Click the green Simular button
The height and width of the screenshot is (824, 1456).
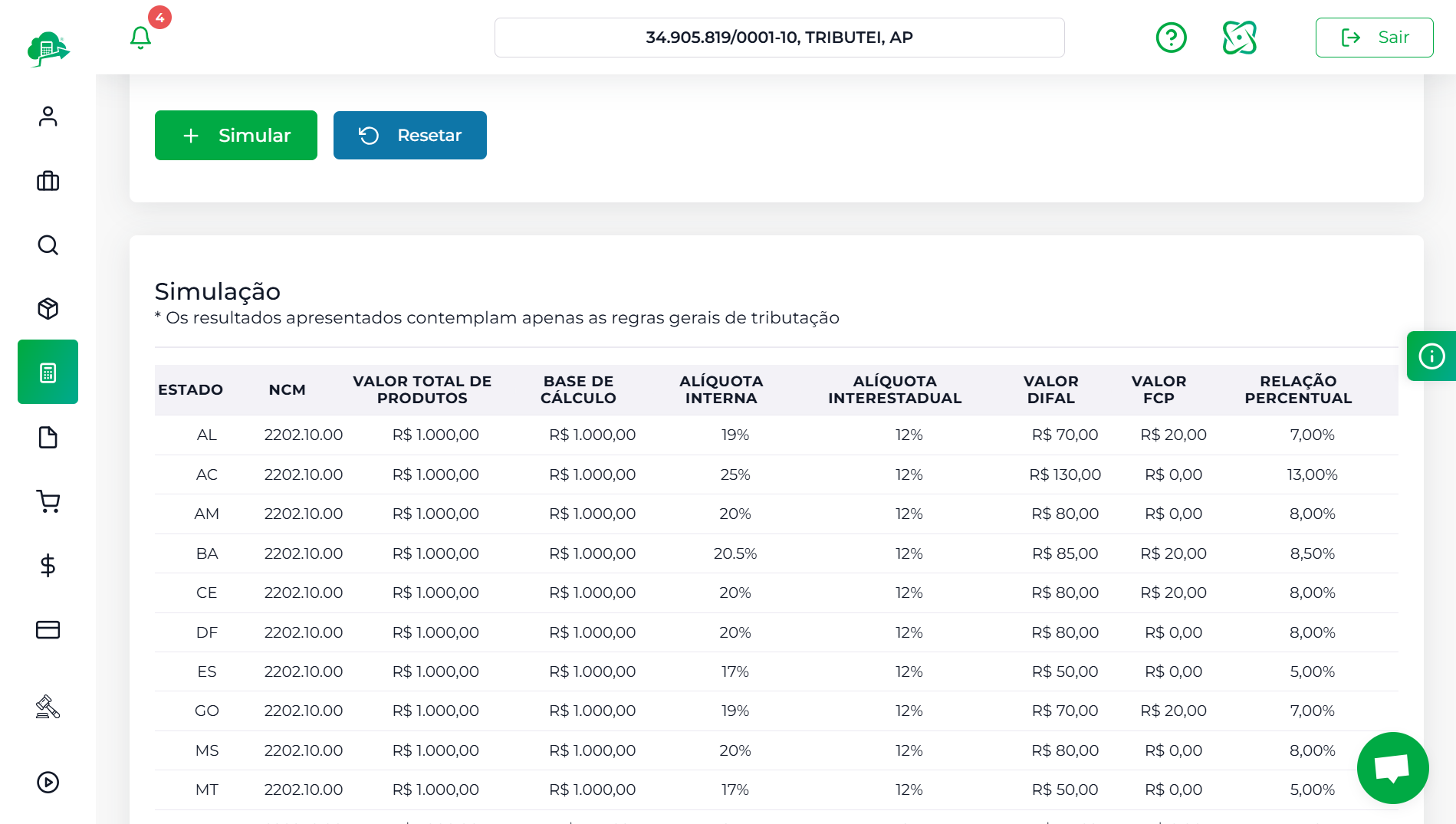click(x=236, y=136)
